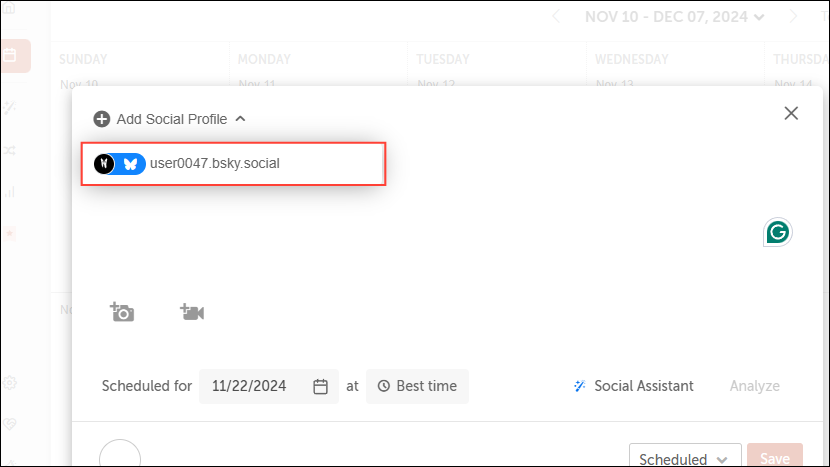Open the Grammarly extension icon
This screenshot has width=830, height=467.
(777, 232)
